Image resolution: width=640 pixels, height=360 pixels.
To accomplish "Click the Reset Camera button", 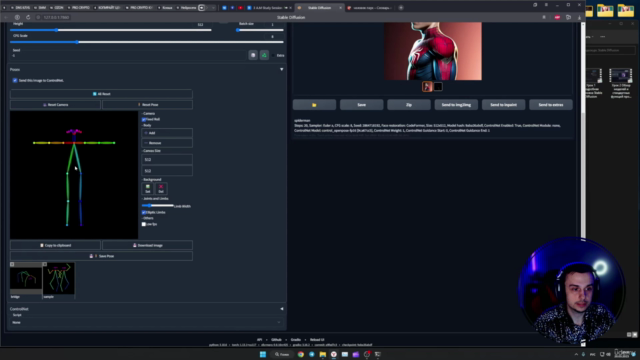I will [x=55, y=105].
